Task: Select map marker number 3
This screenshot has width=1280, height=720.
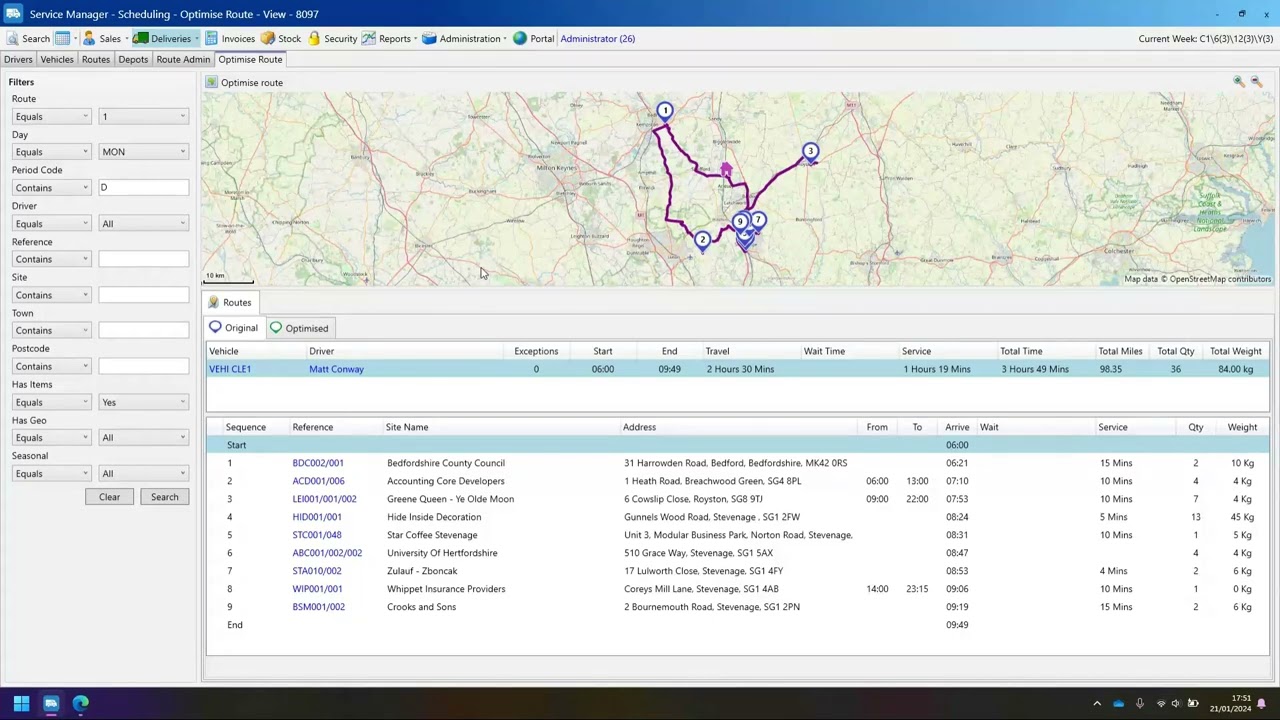Action: click(x=810, y=152)
